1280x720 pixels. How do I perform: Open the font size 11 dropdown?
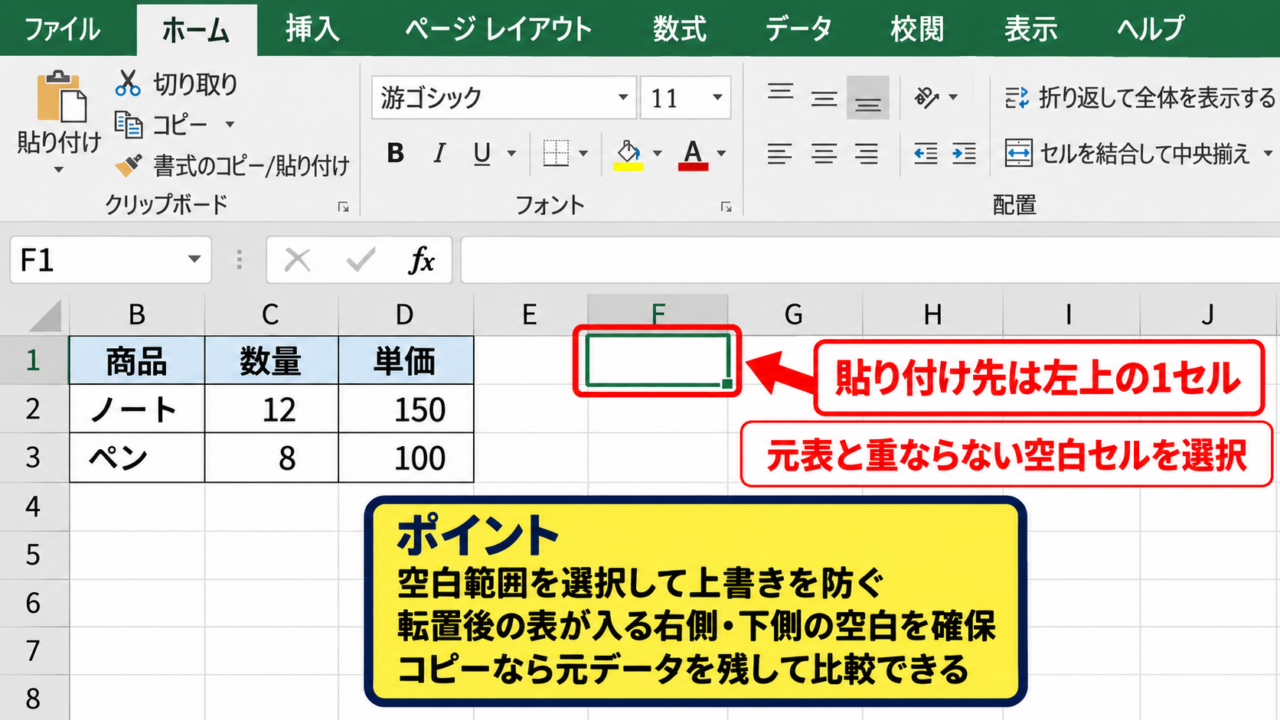[717, 98]
